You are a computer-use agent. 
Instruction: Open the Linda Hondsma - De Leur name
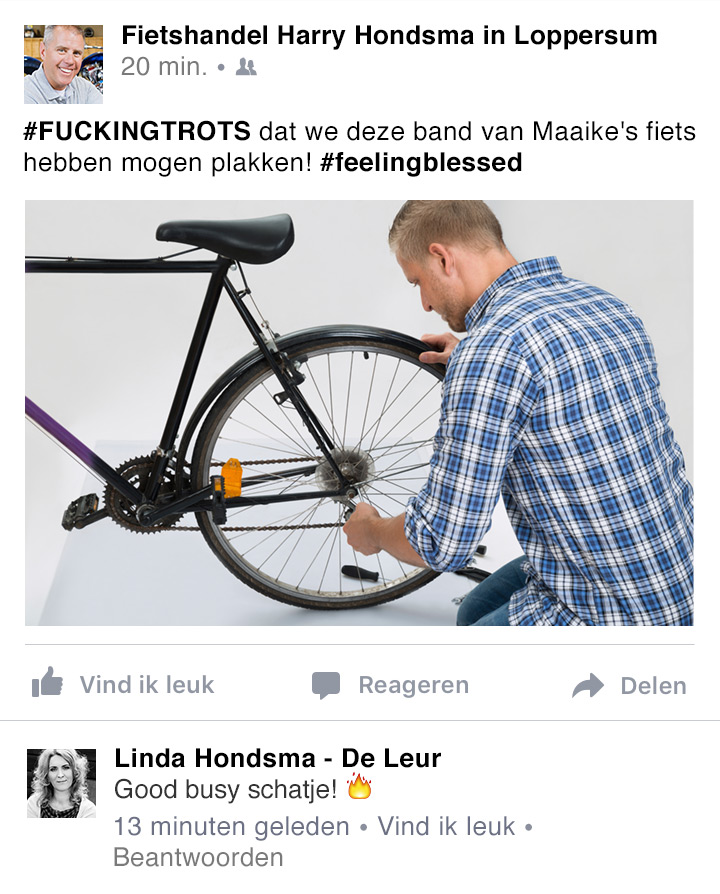pyautogui.click(x=278, y=758)
